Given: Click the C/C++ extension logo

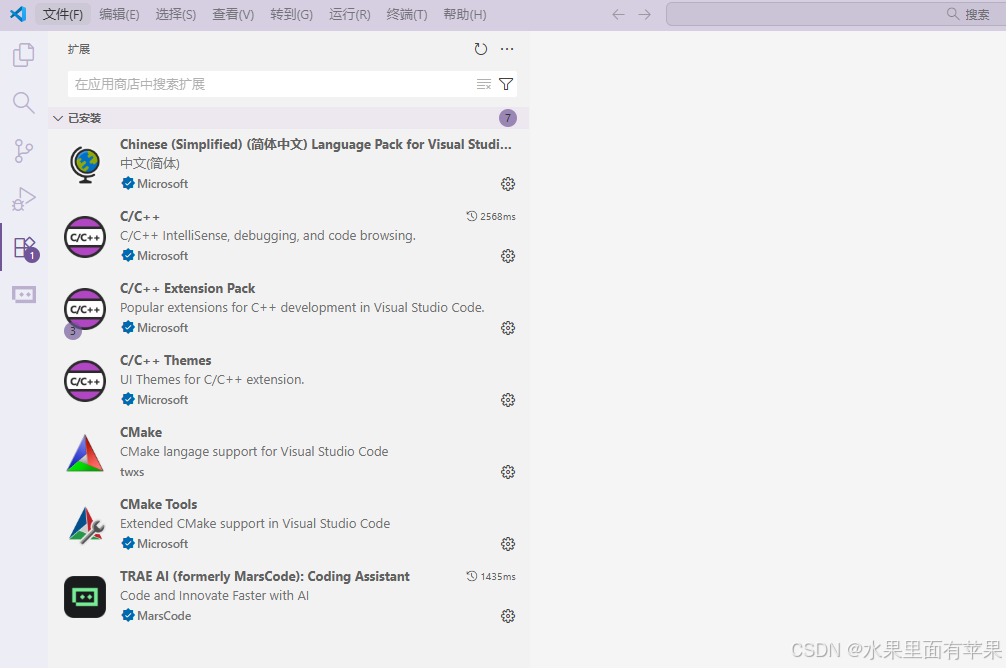Looking at the screenshot, I should pyautogui.click(x=85, y=237).
